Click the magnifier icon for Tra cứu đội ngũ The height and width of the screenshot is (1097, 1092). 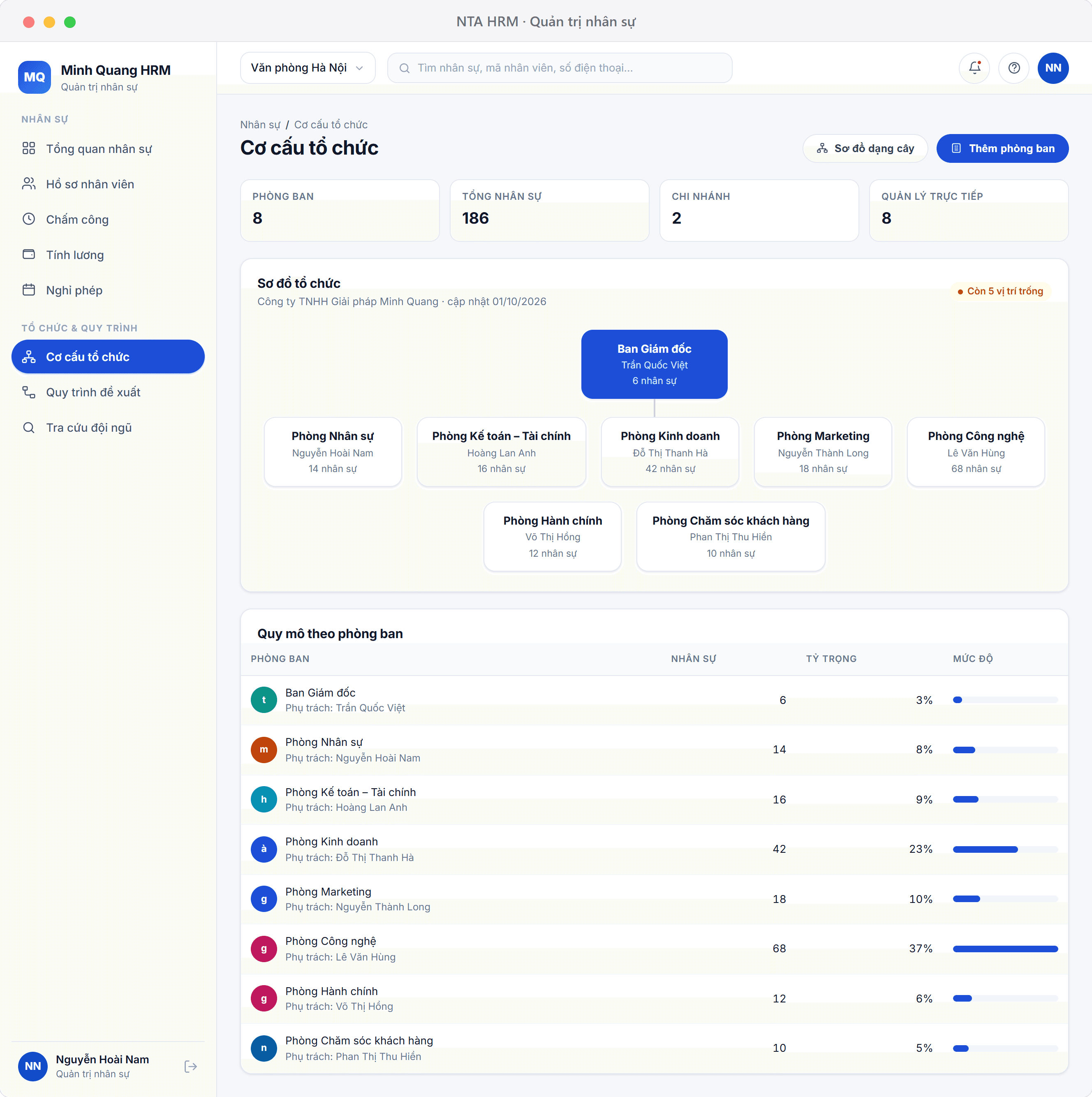(29, 428)
